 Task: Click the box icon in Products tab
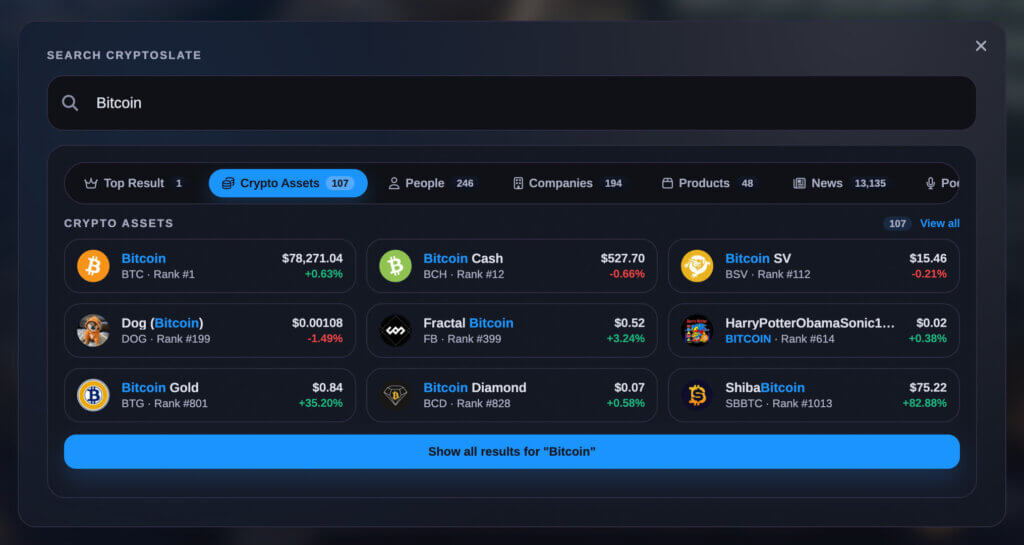click(x=667, y=183)
